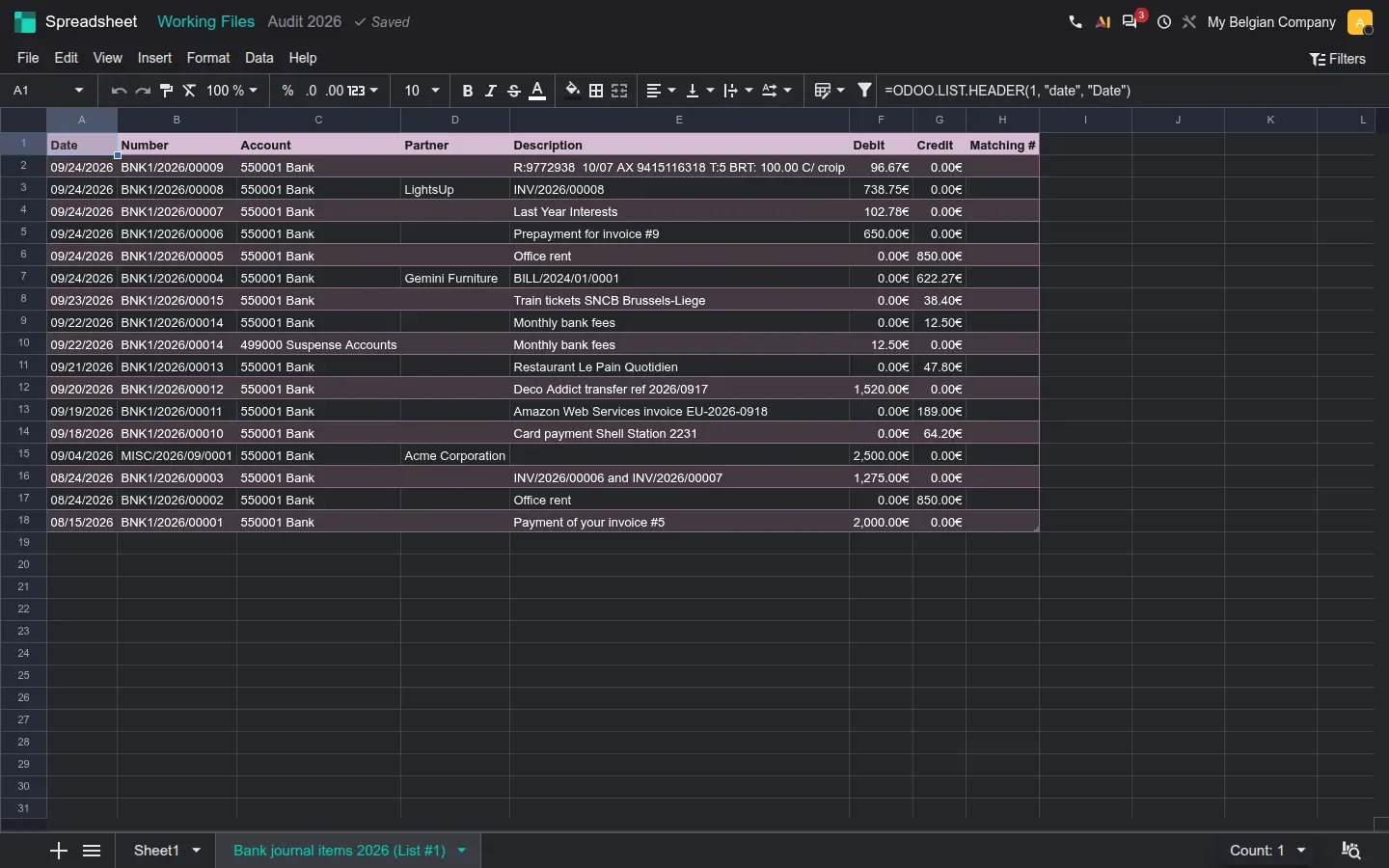Switch to the Sheet1 tab
1389x868 pixels.
pos(156,851)
